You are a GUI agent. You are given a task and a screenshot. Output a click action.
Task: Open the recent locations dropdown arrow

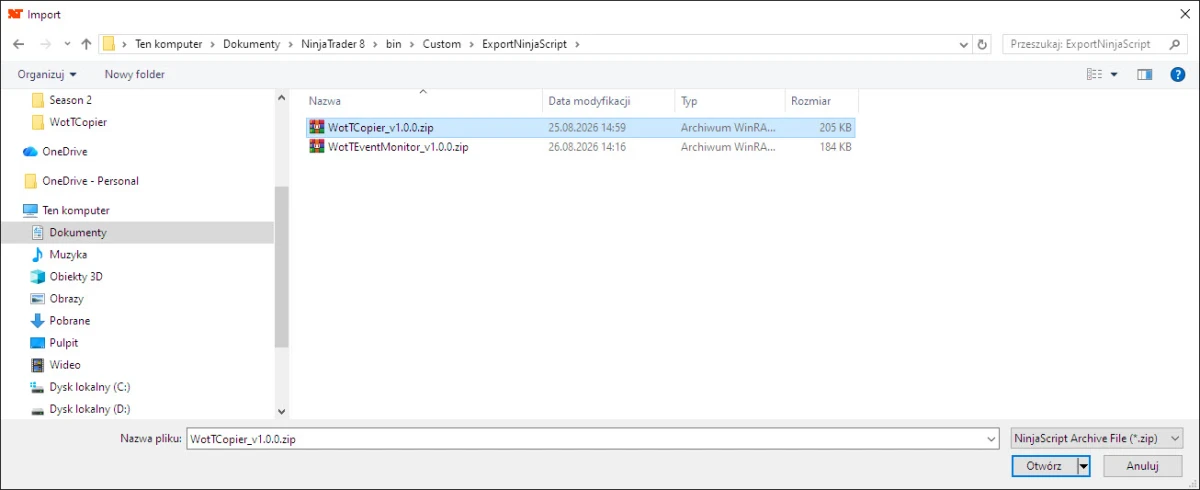(67, 44)
